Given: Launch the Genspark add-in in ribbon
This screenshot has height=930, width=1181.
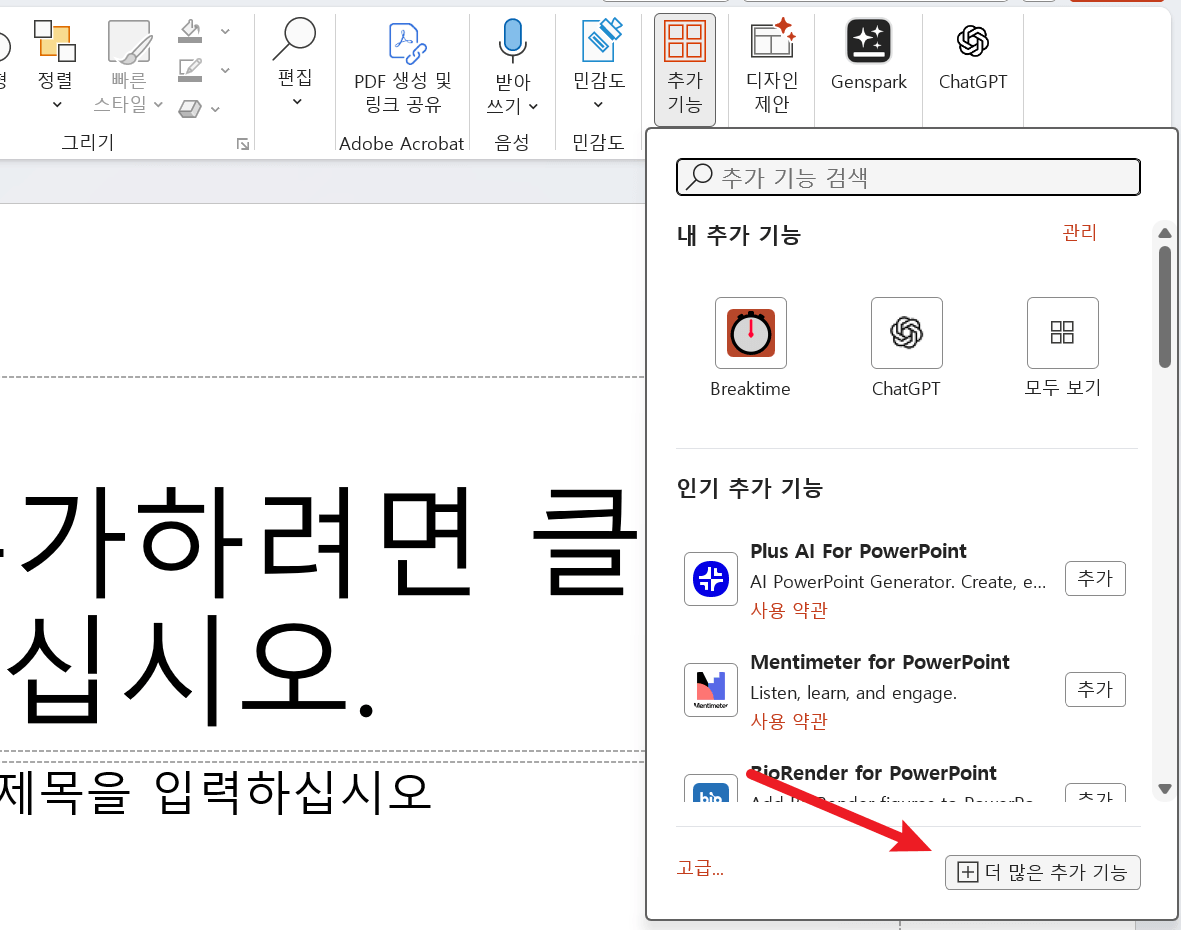Looking at the screenshot, I should click(x=868, y=56).
